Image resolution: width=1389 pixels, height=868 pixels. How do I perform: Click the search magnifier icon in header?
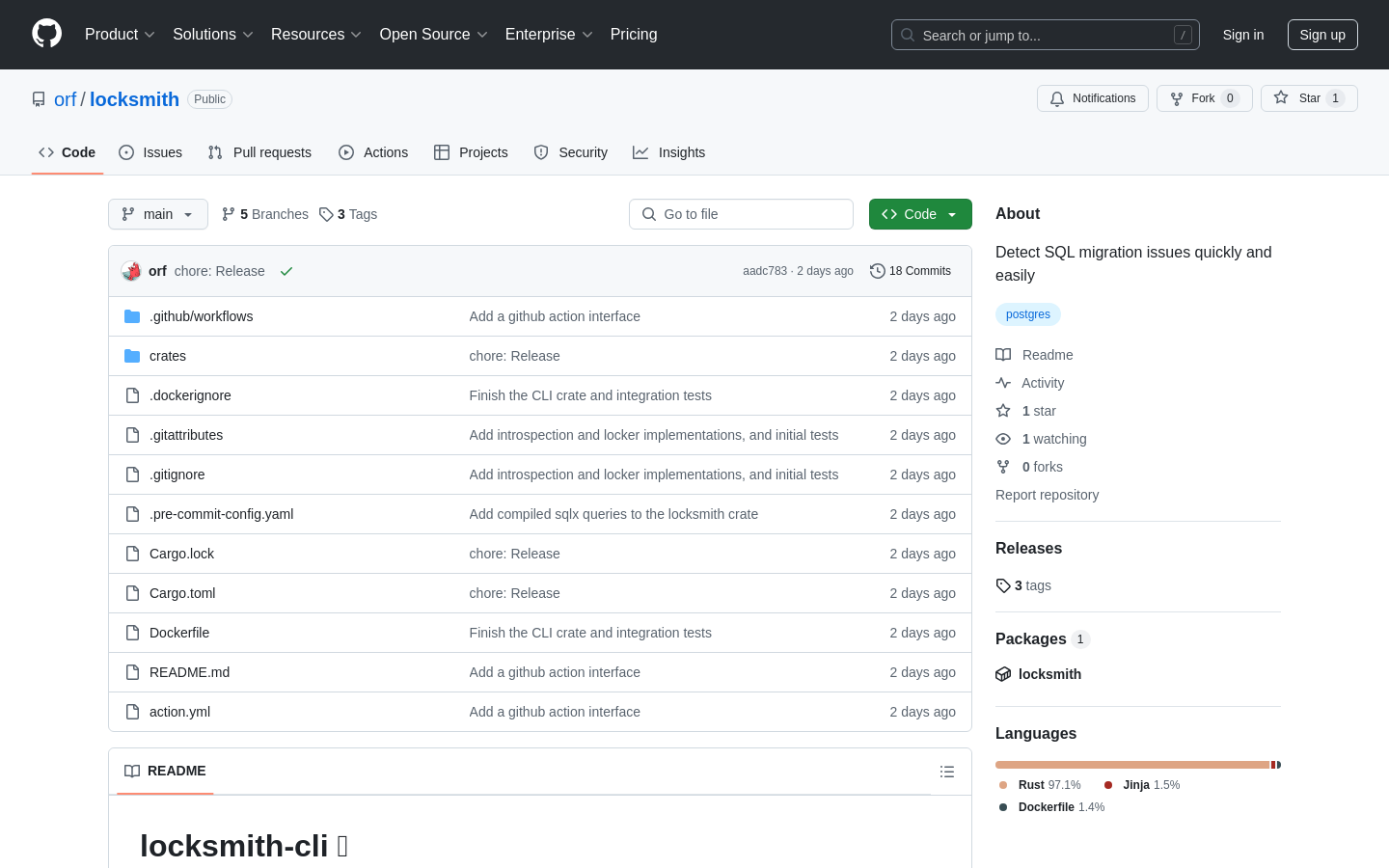point(908,35)
